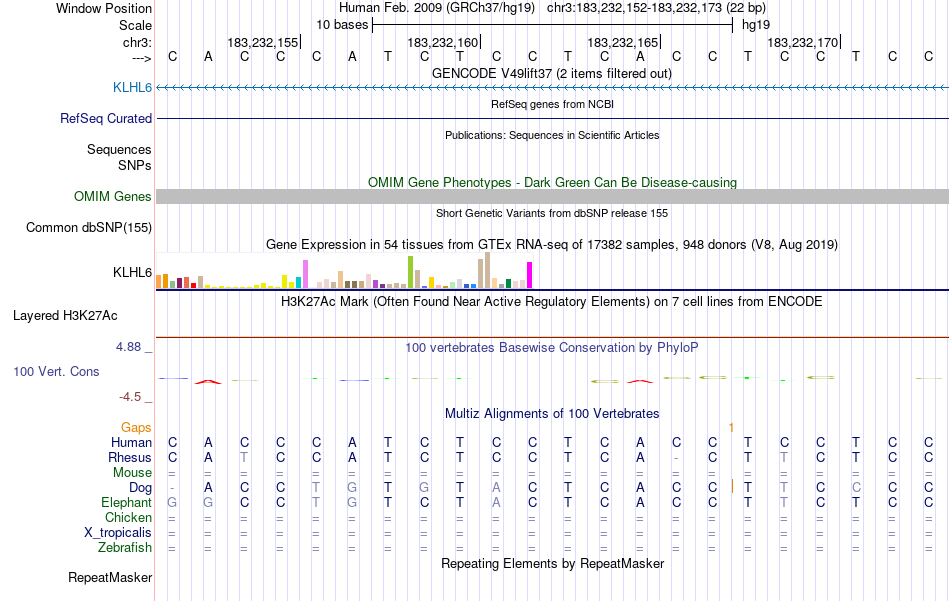The image size is (950, 601).
Task: Click the 100 Vert. Cons label
Action: pyautogui.click(x=56, y=372)
